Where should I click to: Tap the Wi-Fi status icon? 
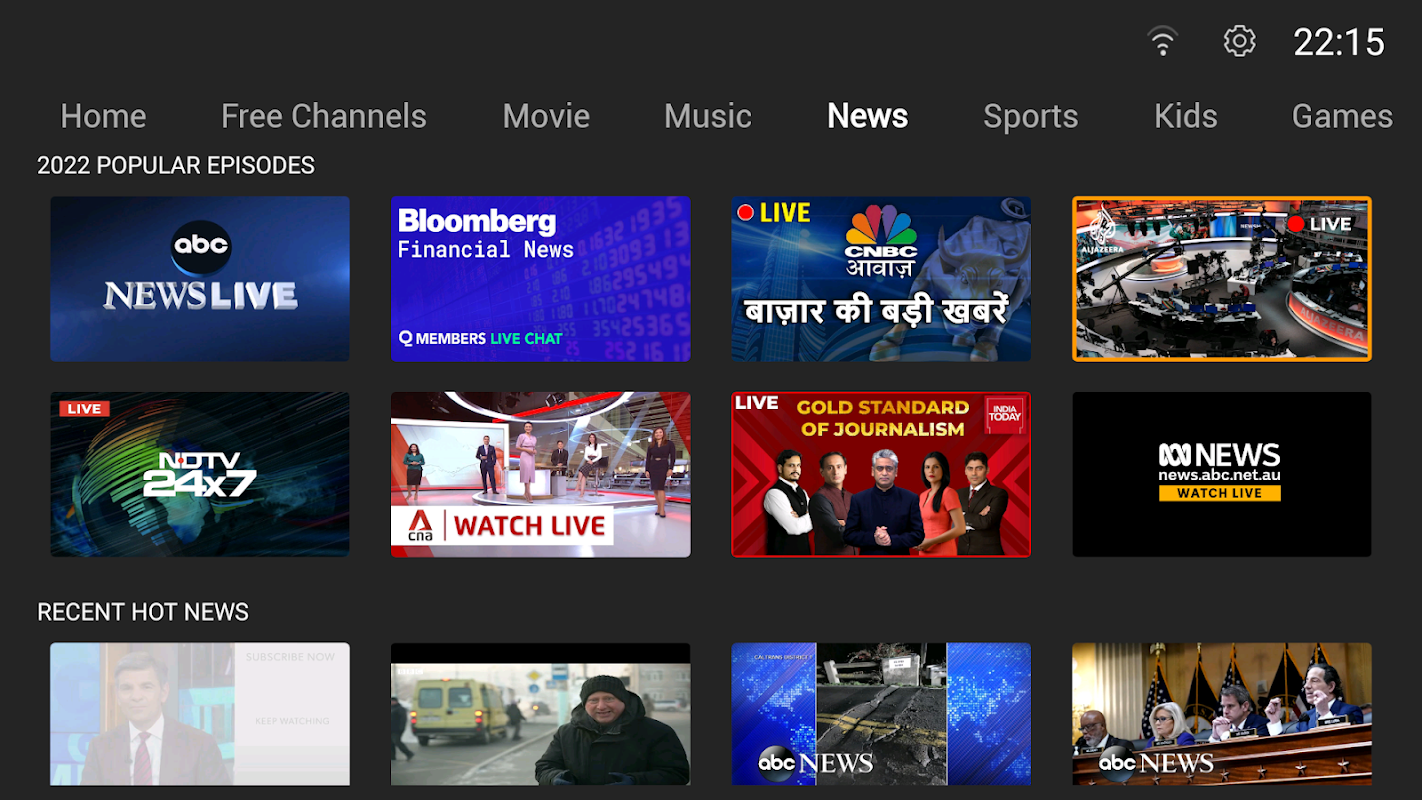pyautogui.click(x=1162, y=42)
